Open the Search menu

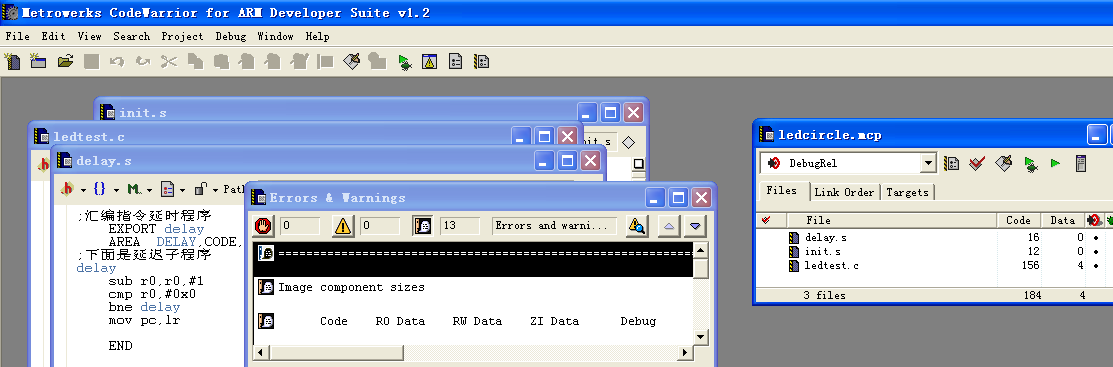[131, 36]
